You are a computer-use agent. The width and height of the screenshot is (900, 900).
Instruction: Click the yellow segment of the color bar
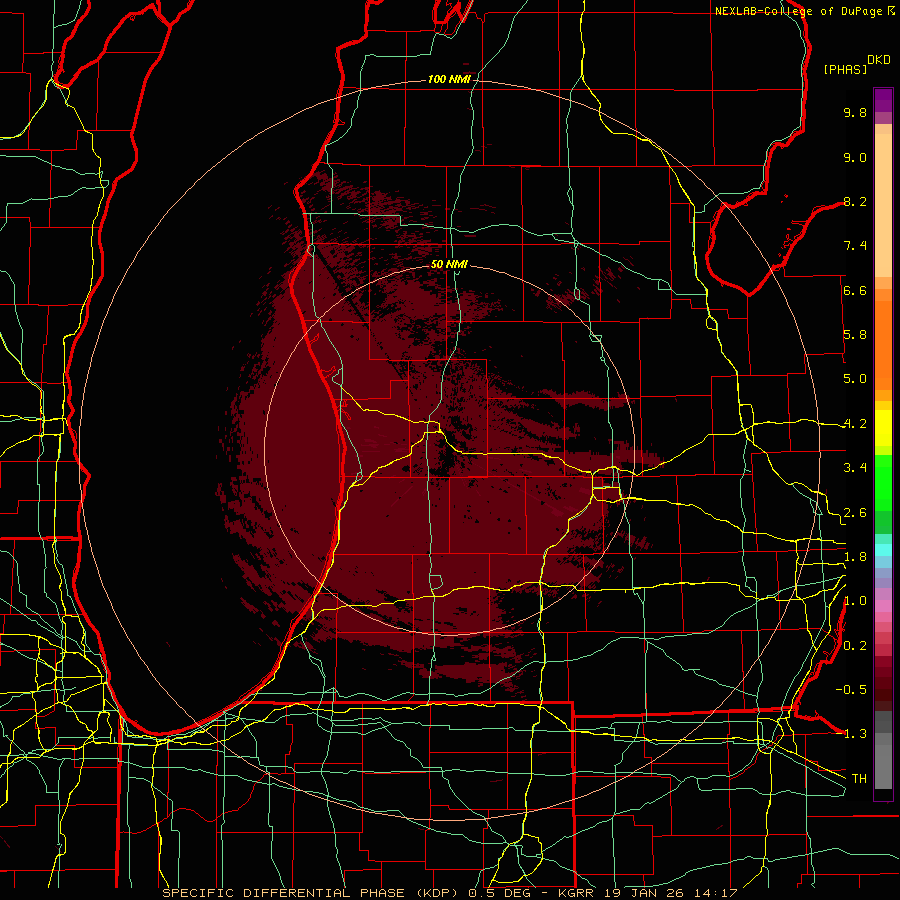(x=883, y=428)
